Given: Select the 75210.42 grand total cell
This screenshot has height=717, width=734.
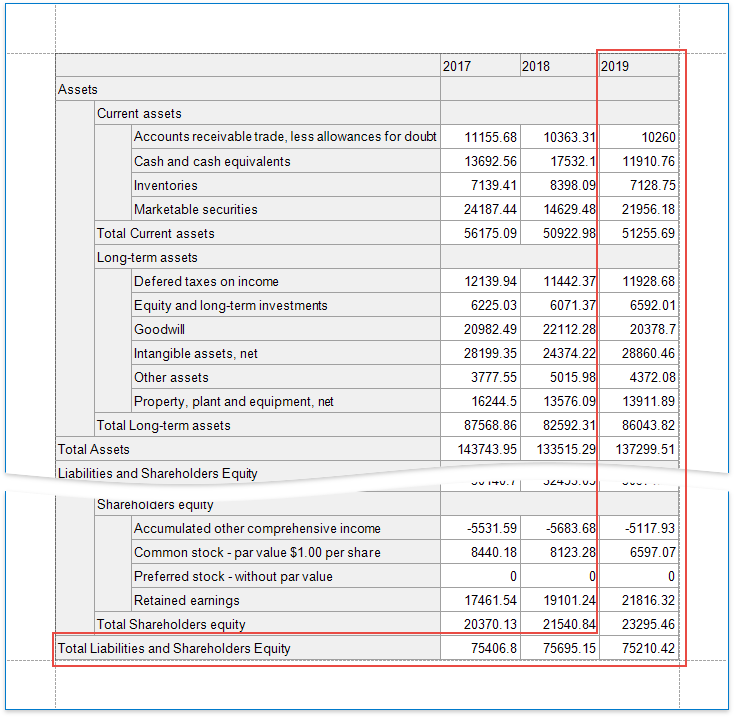Looking at the screenshot, I should click(637, 649).
